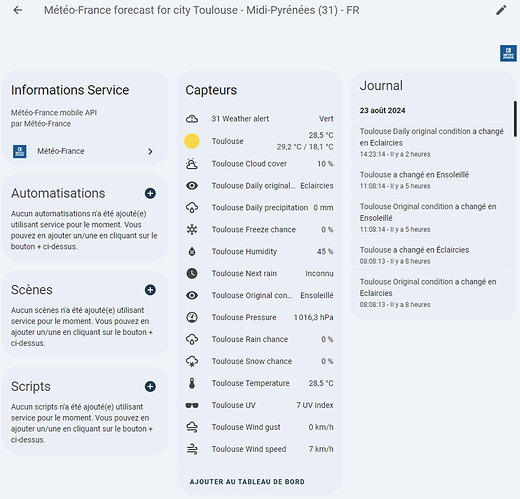Open the 31 Weather alert sensor row

pos(259,119)
